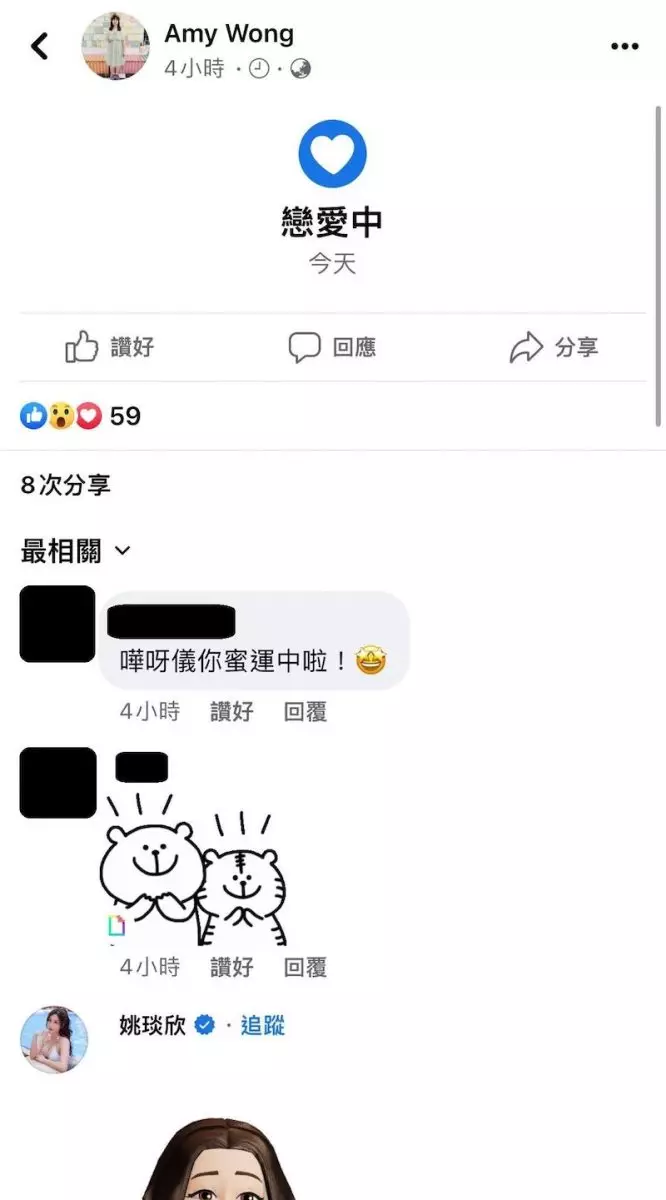666x1200 pixels.
Task: View reactions via the like-wow-love emoji cluster
Action: coord(61,416)
